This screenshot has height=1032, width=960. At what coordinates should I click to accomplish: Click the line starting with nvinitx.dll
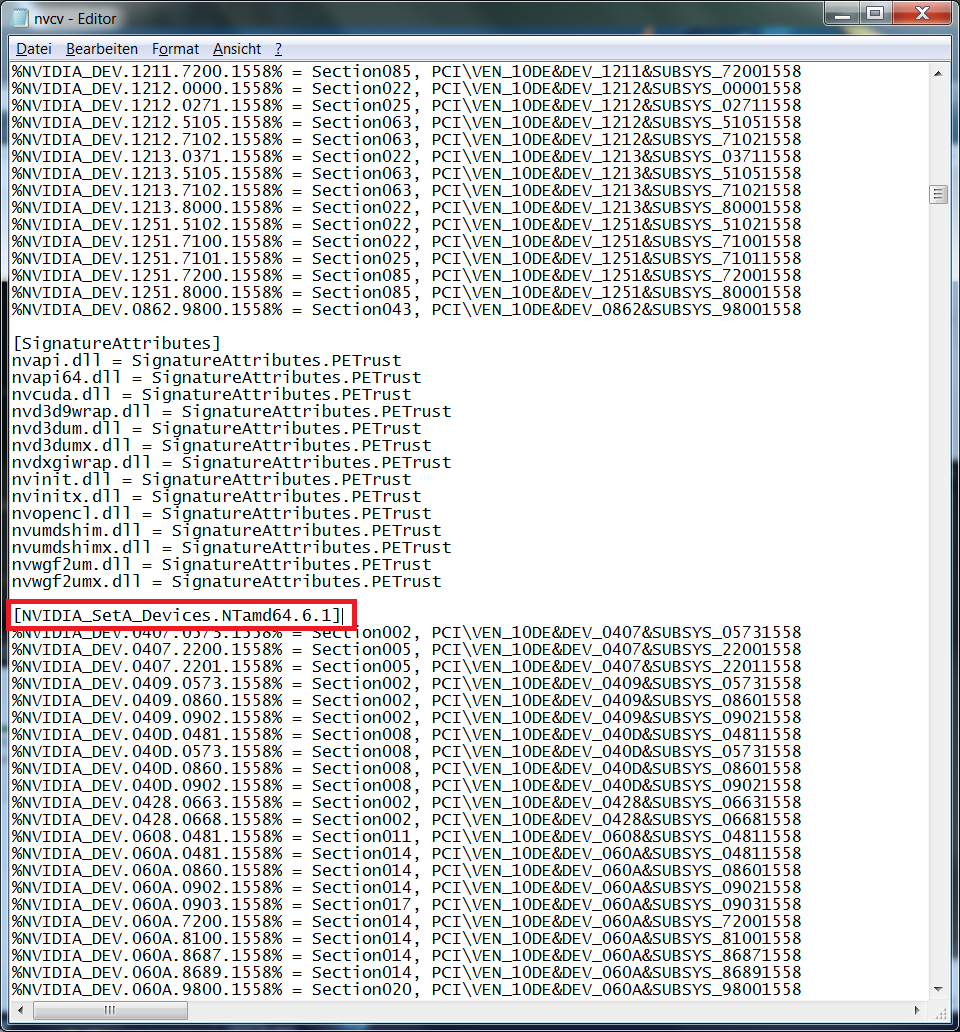click(x=216, y=497)
